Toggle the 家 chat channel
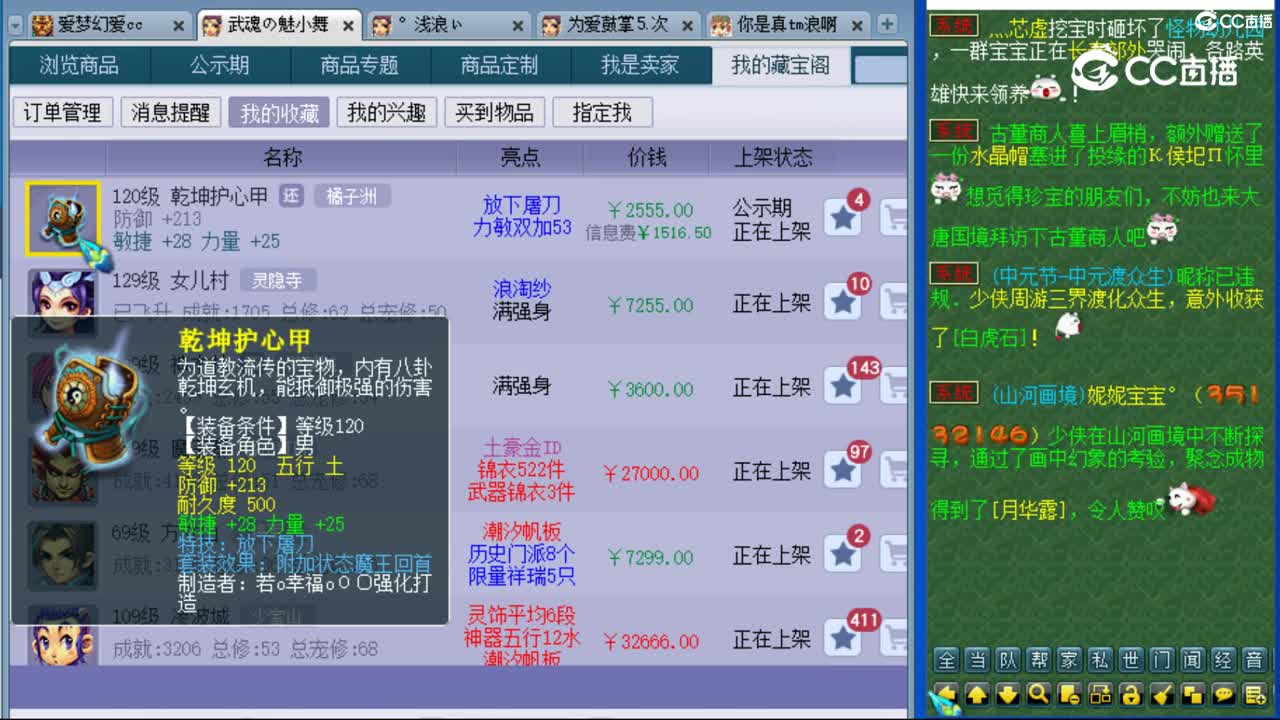The image size is (1280, 720). click(1070, 659)
